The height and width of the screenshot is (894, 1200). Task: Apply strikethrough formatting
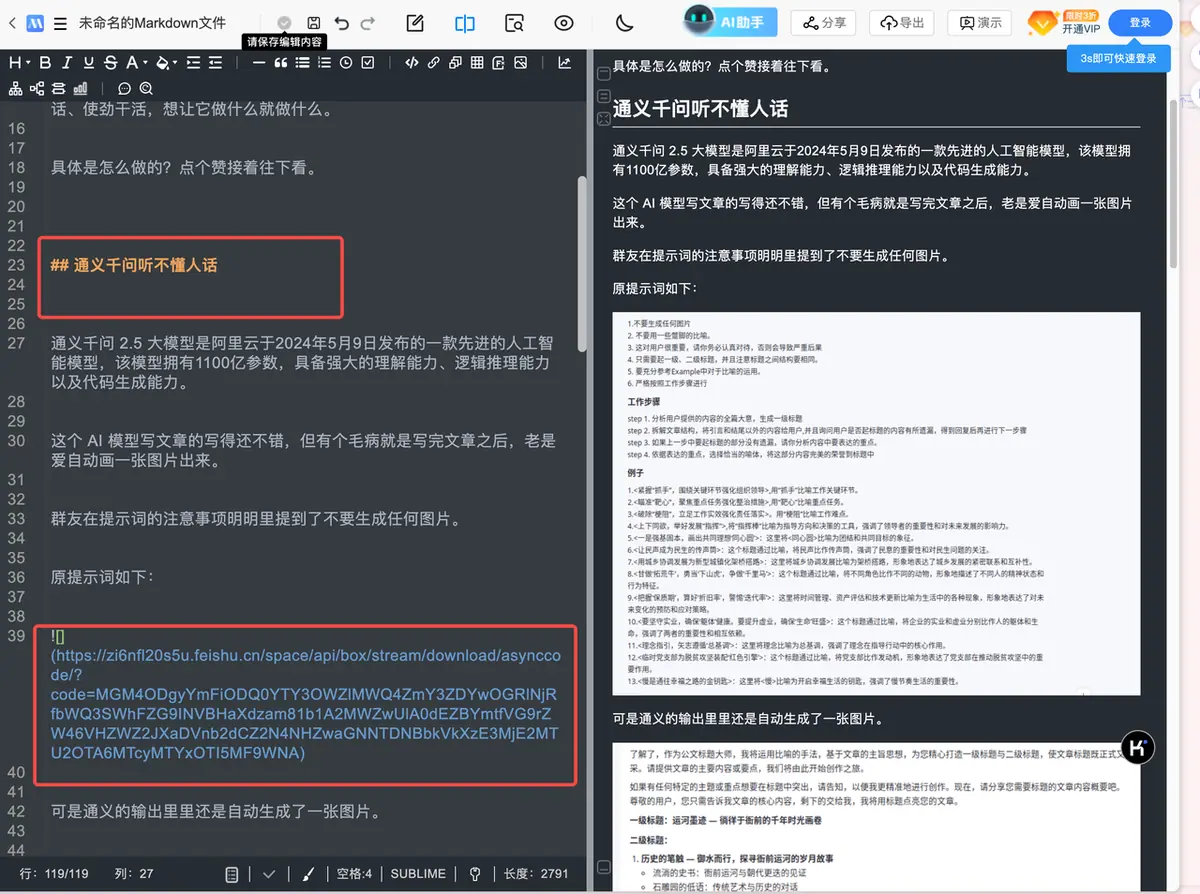(110, 63)
